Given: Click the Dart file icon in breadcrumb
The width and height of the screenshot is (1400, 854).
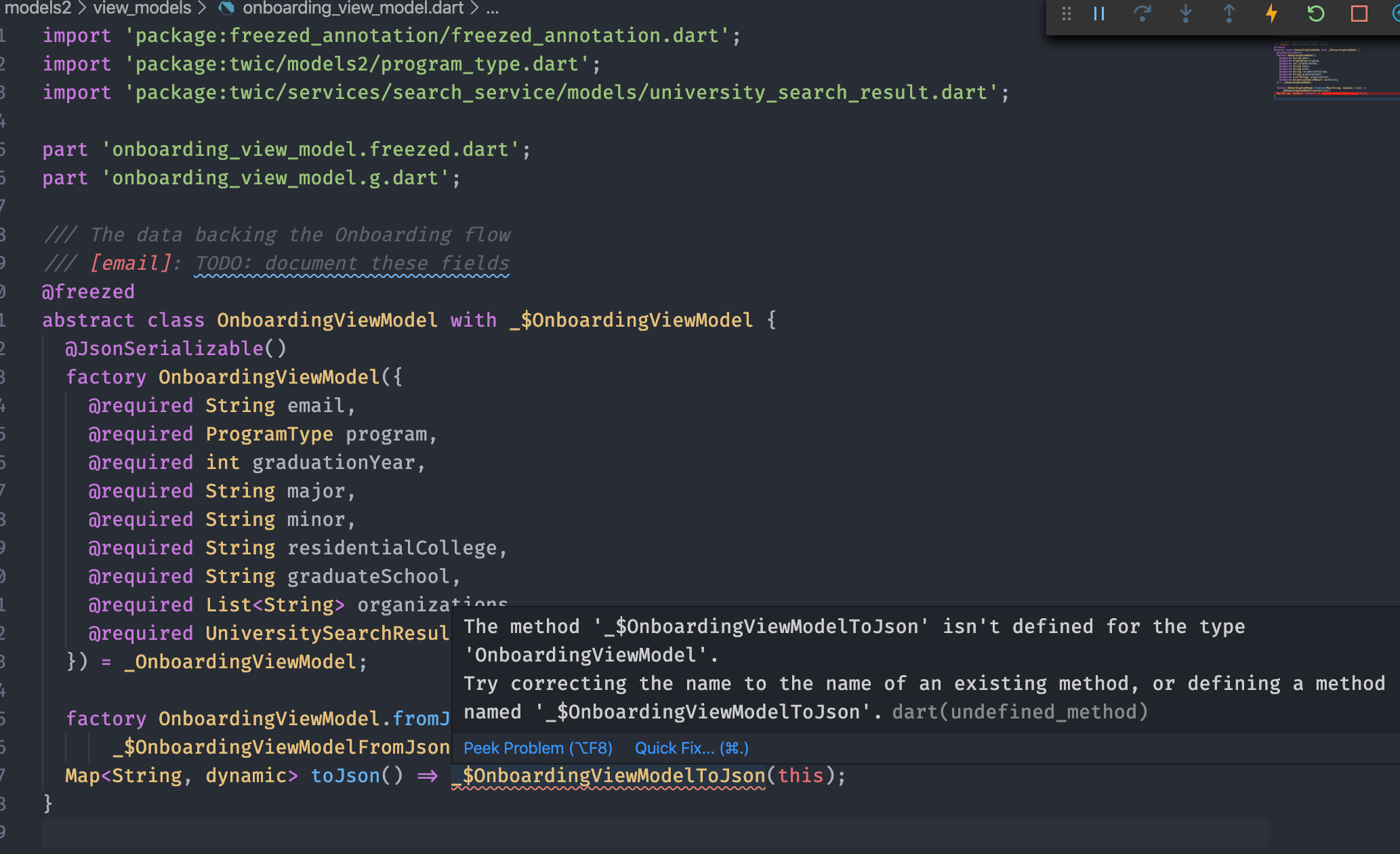Looking at the screenshot, I should click(226, 8).
